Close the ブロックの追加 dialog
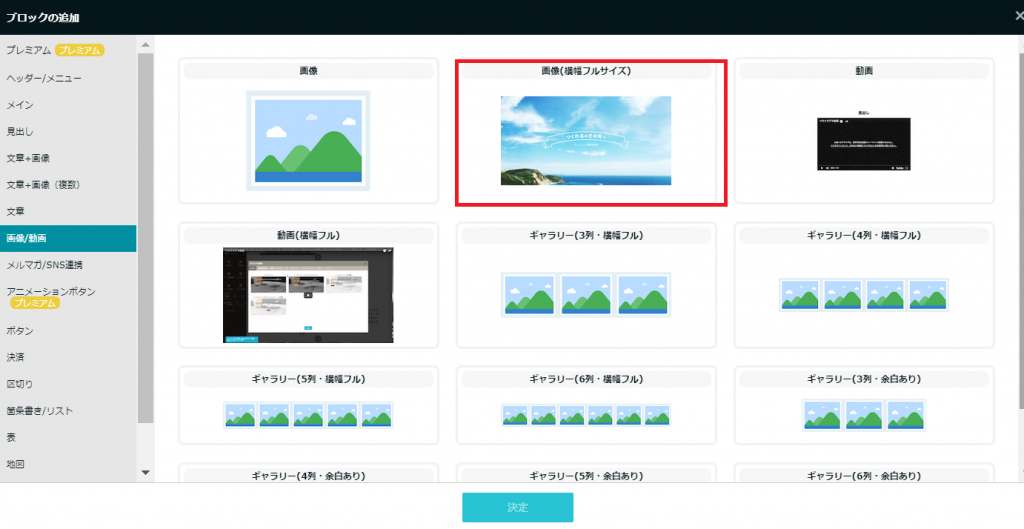 pos(1017,16)
